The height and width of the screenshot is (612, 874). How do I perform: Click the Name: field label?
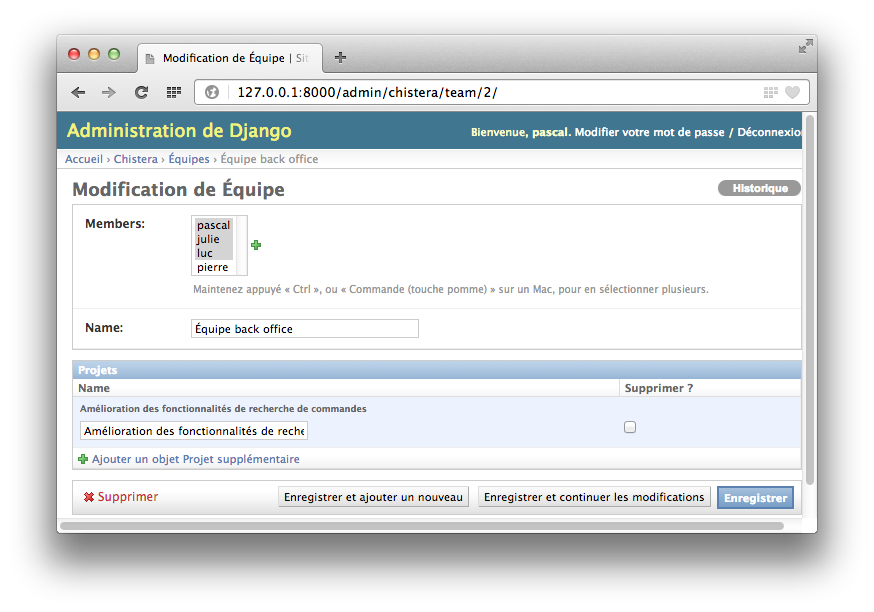pyautogui.click(x=104, y=328)
